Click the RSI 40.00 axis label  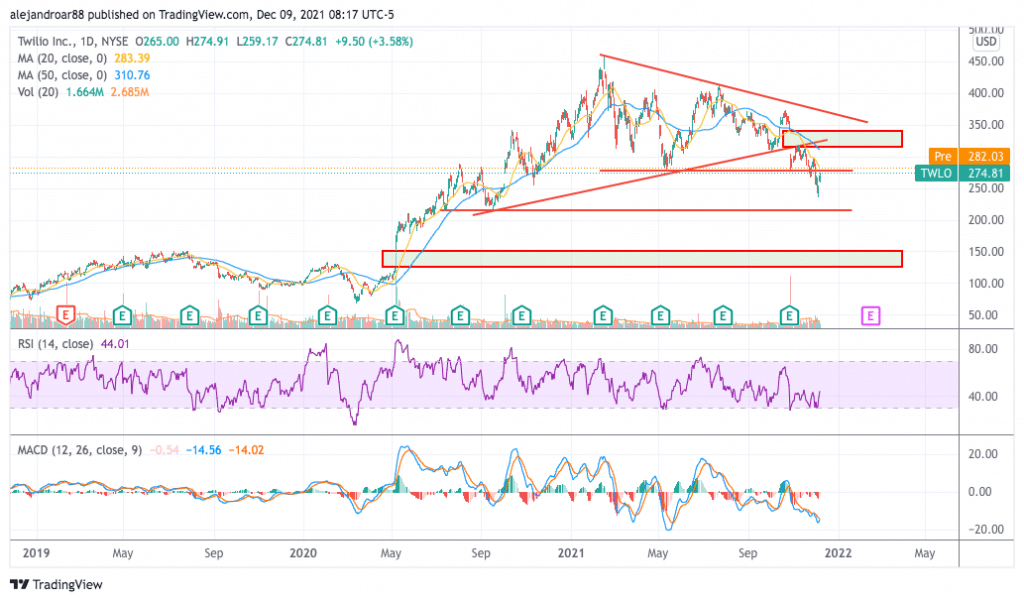984,397
